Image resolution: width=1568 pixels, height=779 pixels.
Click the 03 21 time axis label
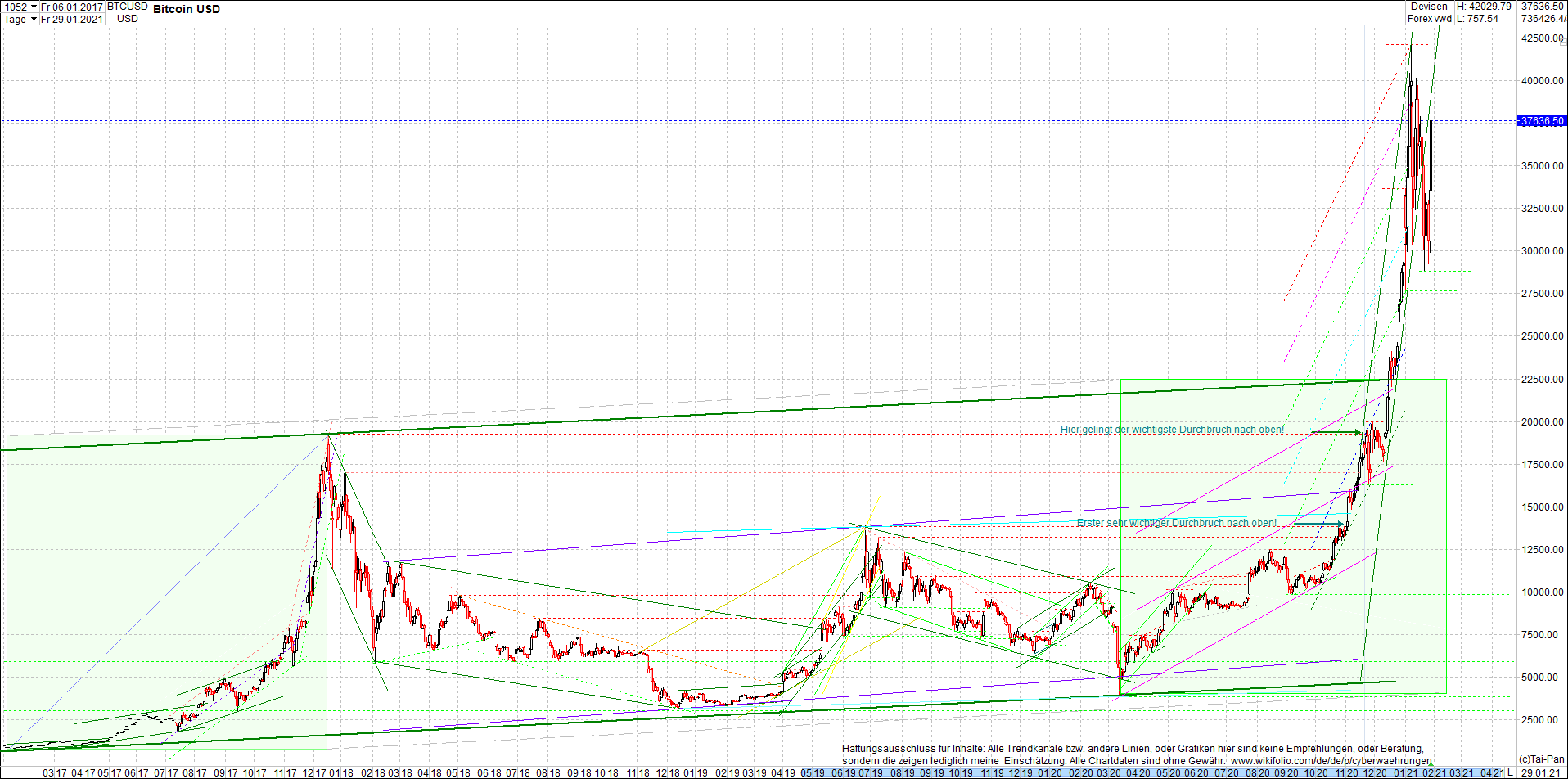[1462, 772]
